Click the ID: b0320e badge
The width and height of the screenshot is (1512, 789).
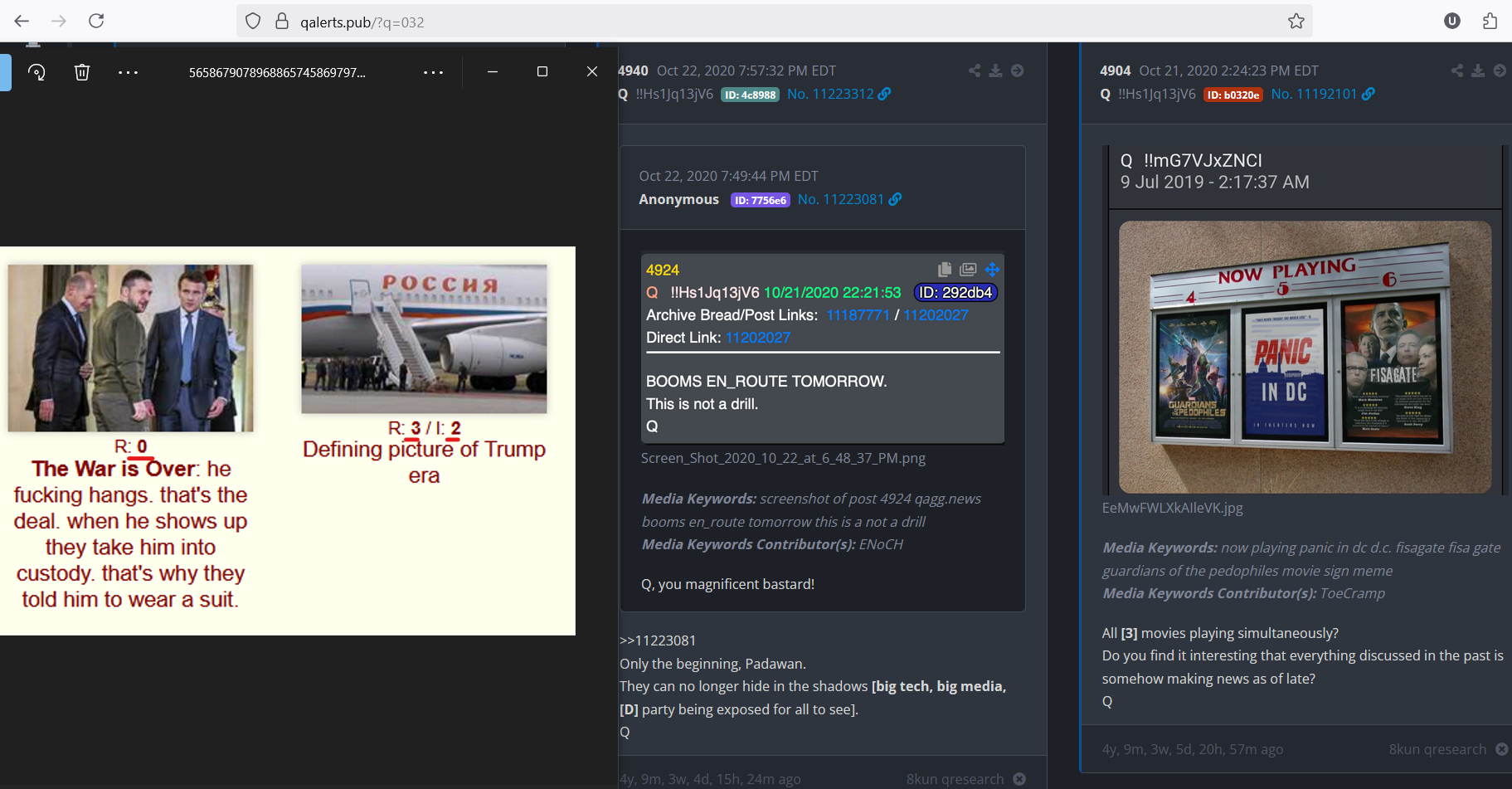(x=1233, y=95)
